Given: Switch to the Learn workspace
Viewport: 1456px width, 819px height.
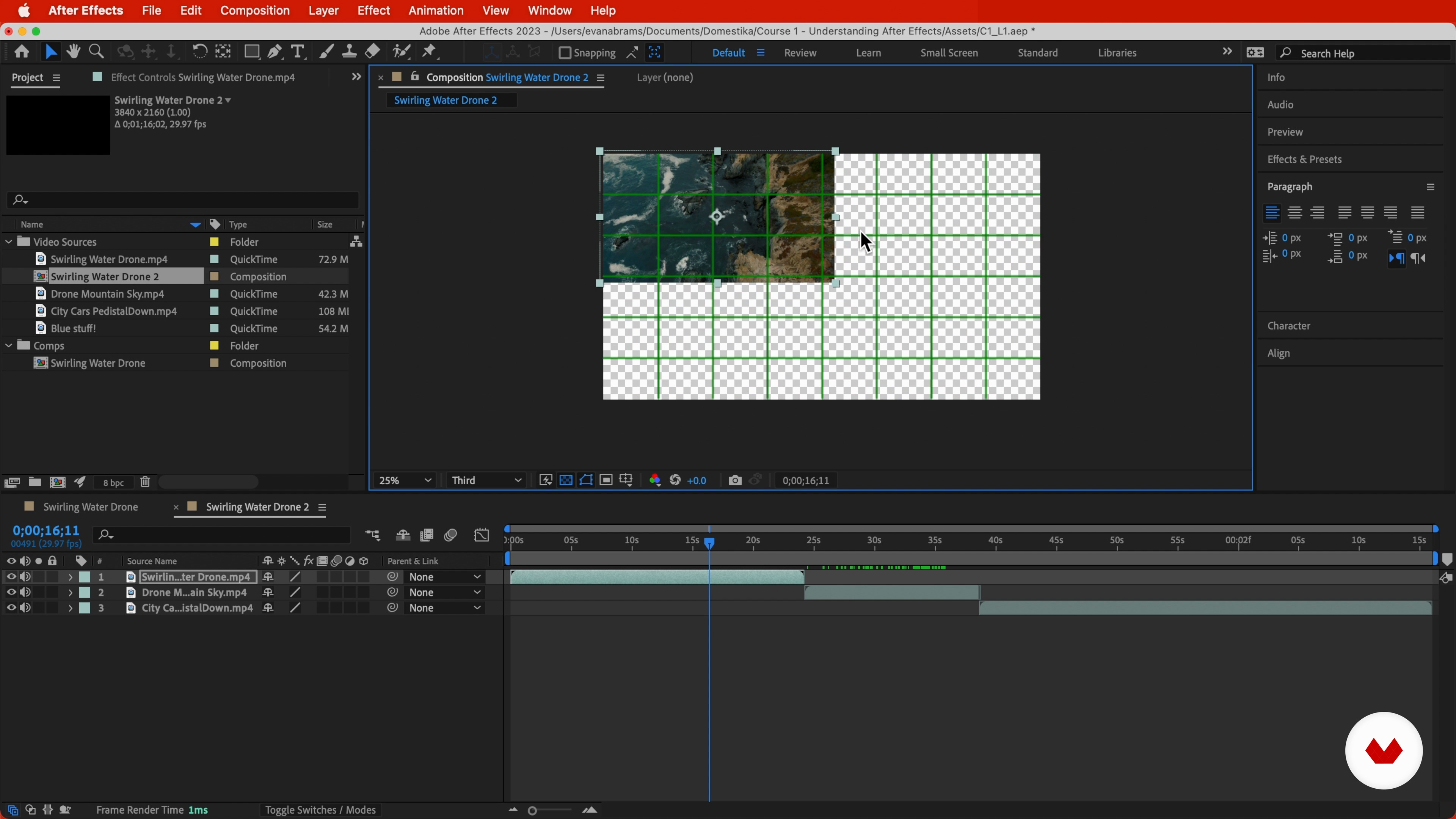Looking at the screenshot, I should pyautogui.click(x=868, y=53).
